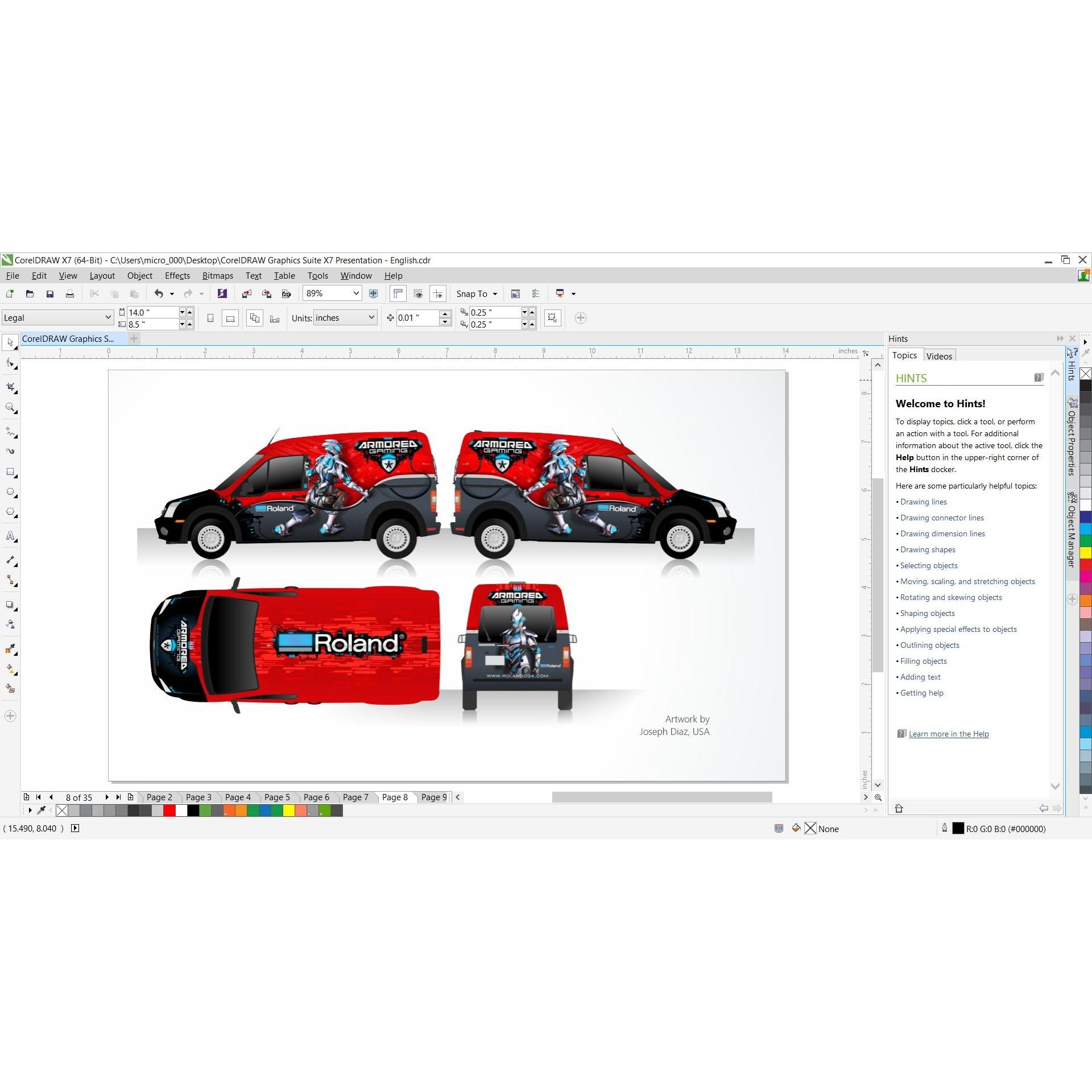Select the Crop tool in toolbox
Screen dimensions: 1092x1092
tap(10, 387)
